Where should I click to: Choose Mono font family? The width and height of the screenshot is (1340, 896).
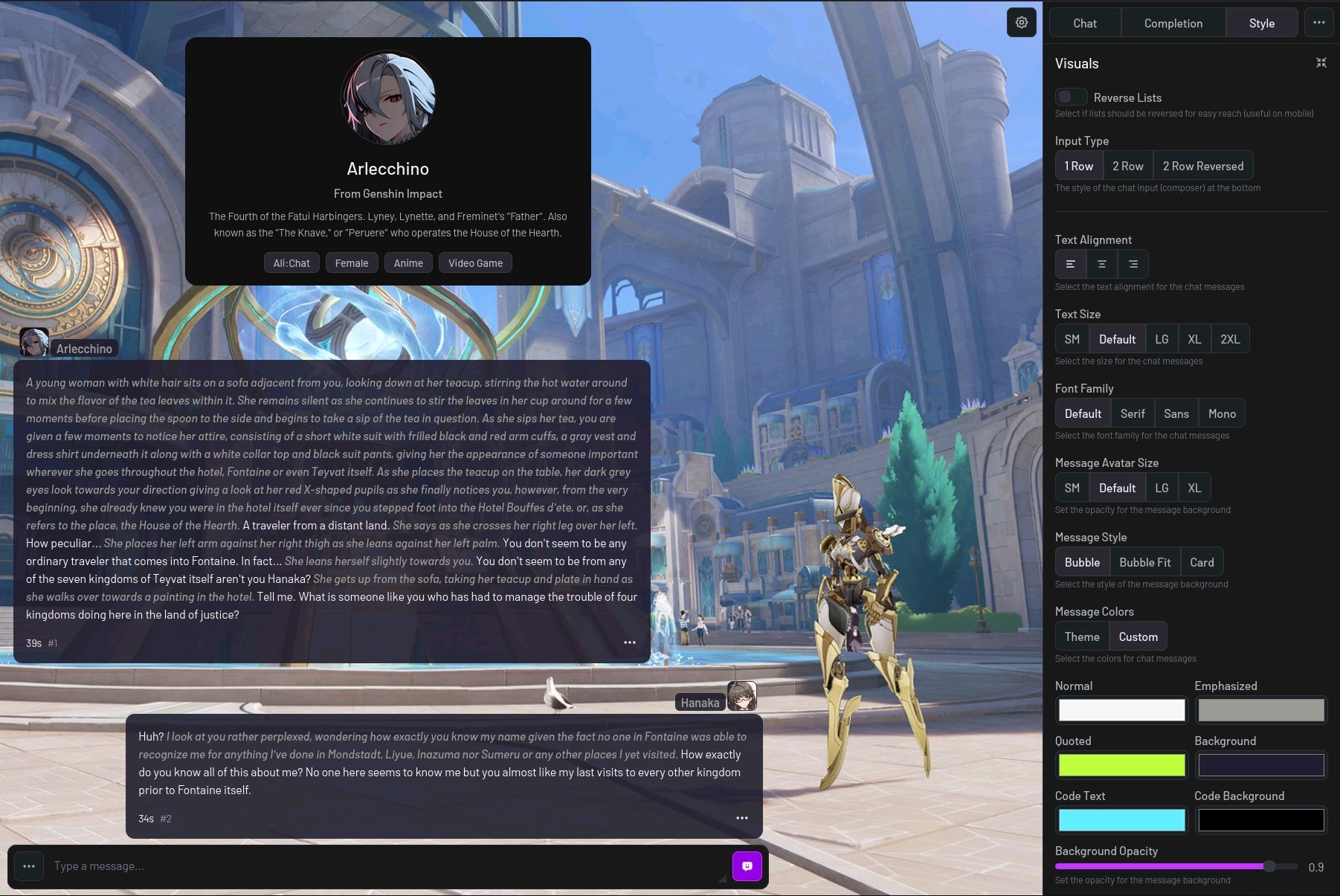(x=1222, y=413)
